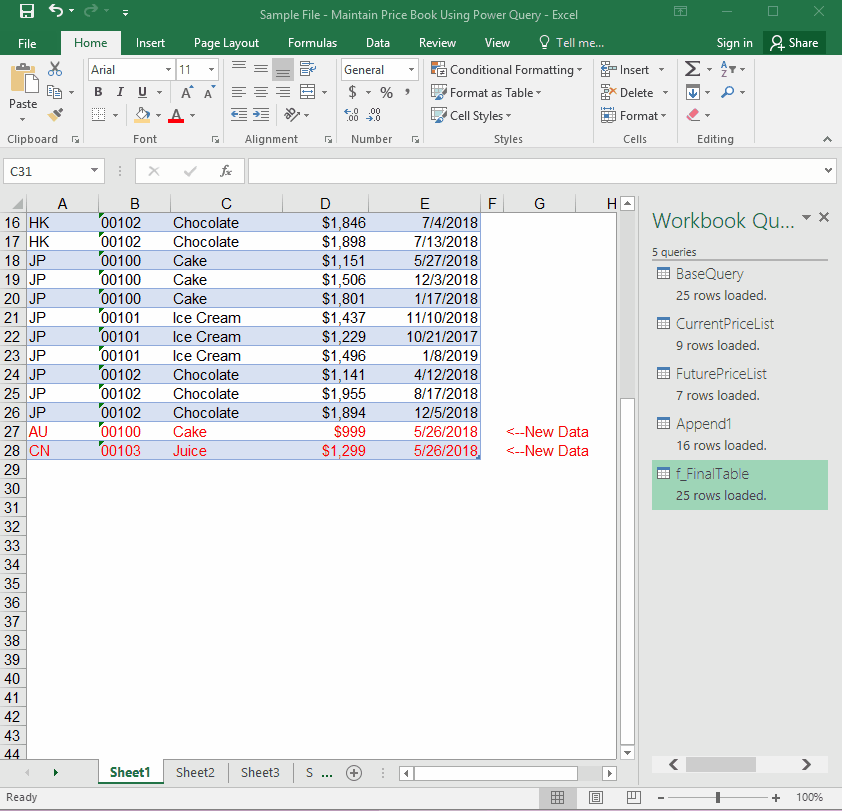This screenshot has height=811, width=842.
Task: Toggle bold formatting
Action: point(98,92)
